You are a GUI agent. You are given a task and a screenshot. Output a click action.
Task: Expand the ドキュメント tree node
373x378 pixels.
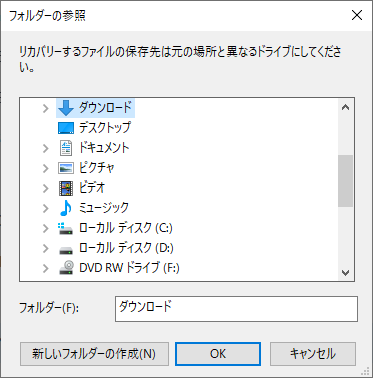pyautogui.click(x=46, y=148)
